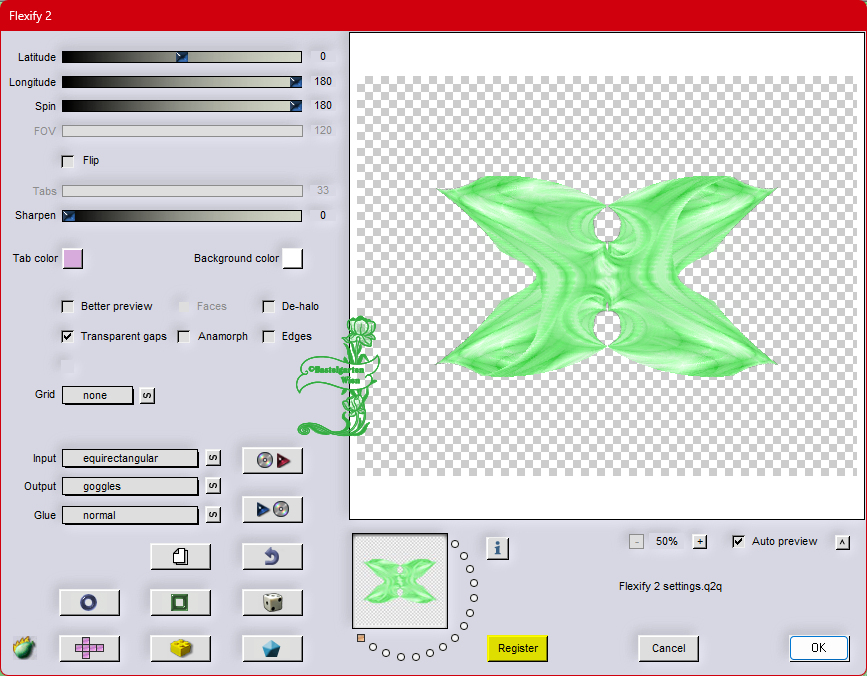
Task: Open the Output goggles dropdown
Action: pos(130,486)
